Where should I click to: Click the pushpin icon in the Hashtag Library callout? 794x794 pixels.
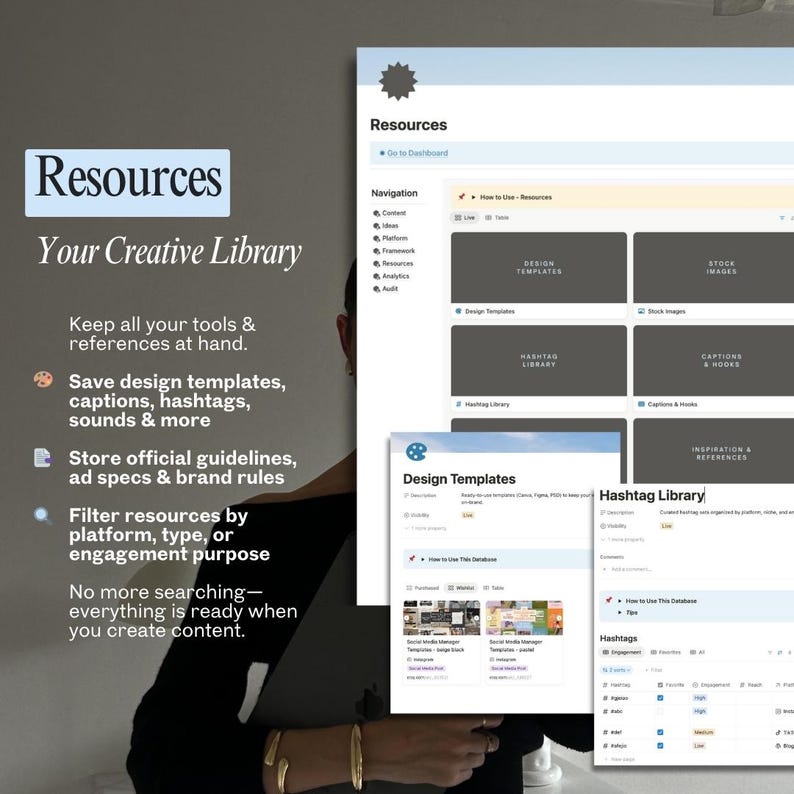point(609,601)
